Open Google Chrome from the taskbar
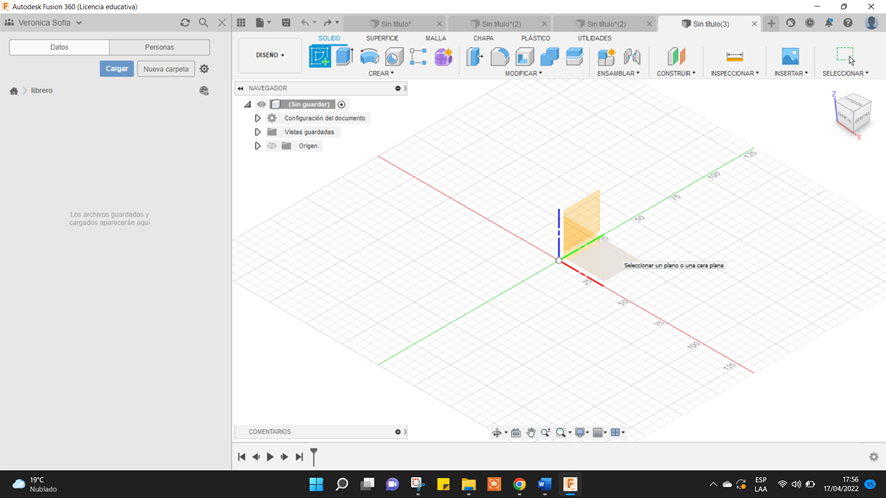The image size is (886, 498). [519, 484]
